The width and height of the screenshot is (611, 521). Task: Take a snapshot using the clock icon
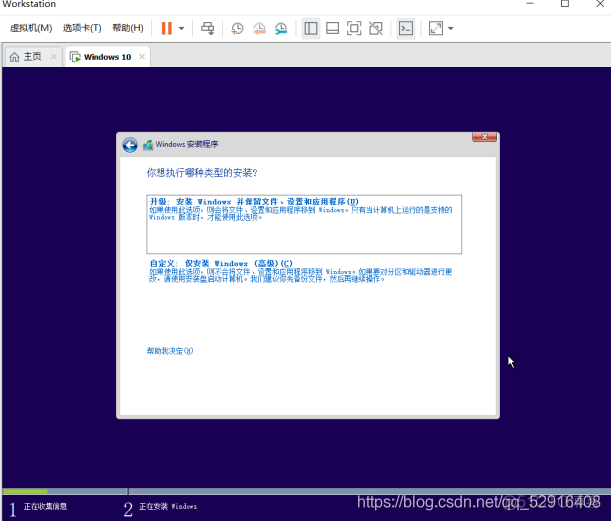point(237,28)
